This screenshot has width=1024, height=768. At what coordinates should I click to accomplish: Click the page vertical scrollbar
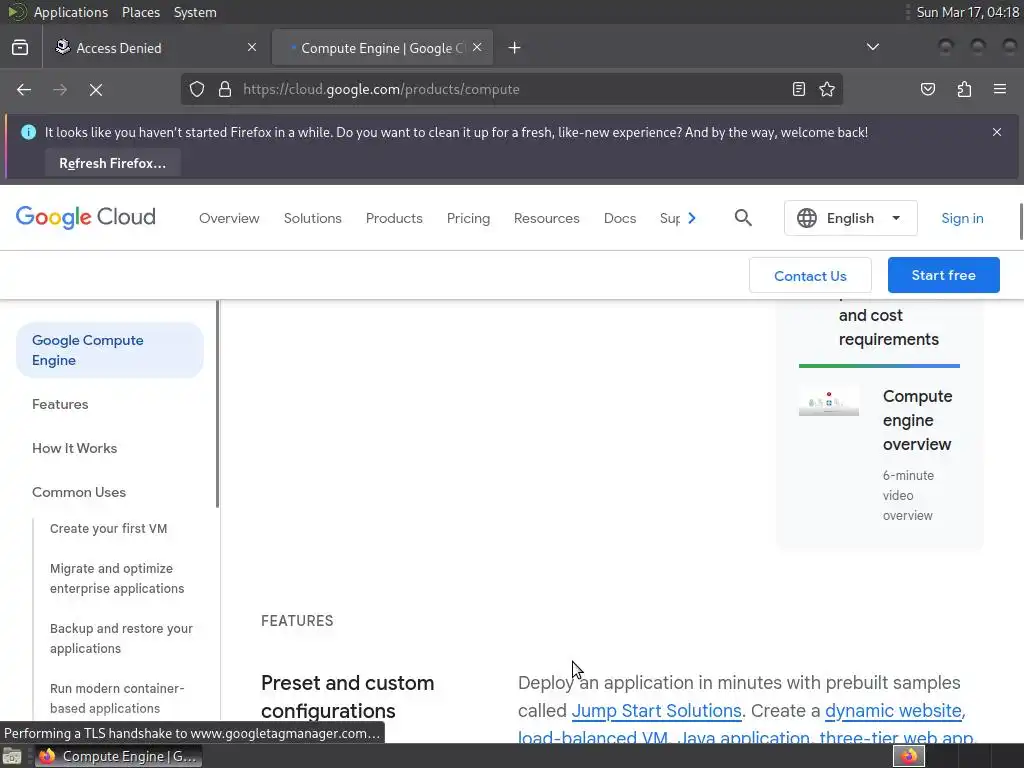[x=1021, y=221]
